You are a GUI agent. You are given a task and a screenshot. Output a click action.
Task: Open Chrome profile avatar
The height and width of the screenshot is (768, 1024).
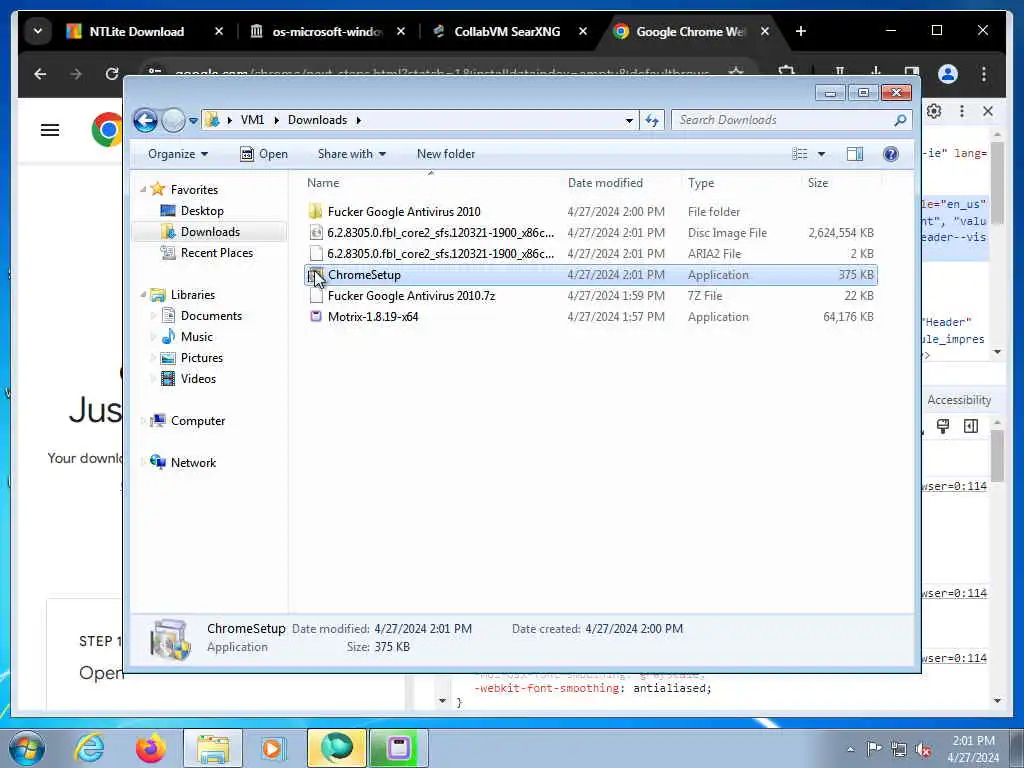tap(948, 74)
